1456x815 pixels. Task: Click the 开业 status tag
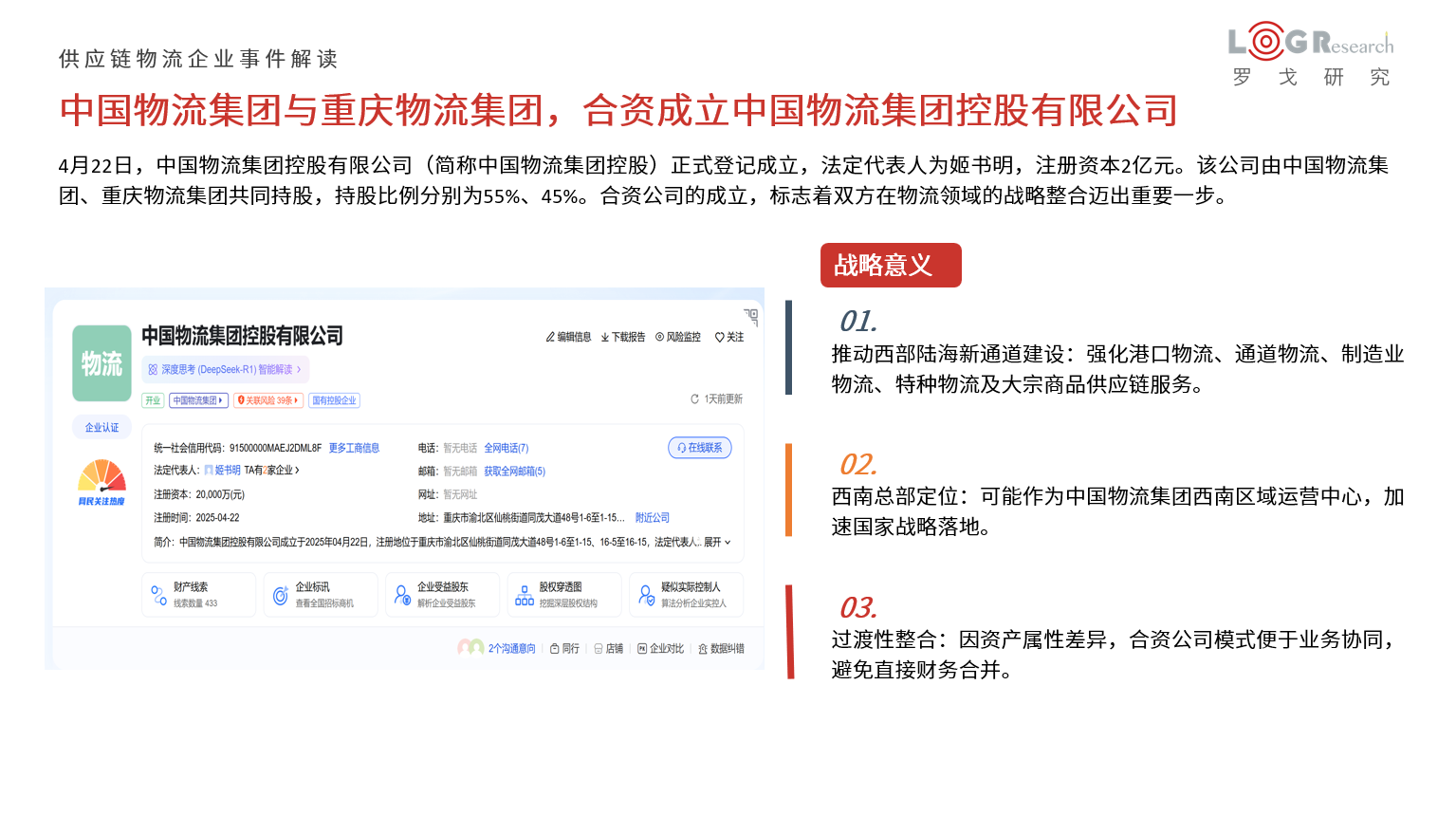click(x=153, y=400)
